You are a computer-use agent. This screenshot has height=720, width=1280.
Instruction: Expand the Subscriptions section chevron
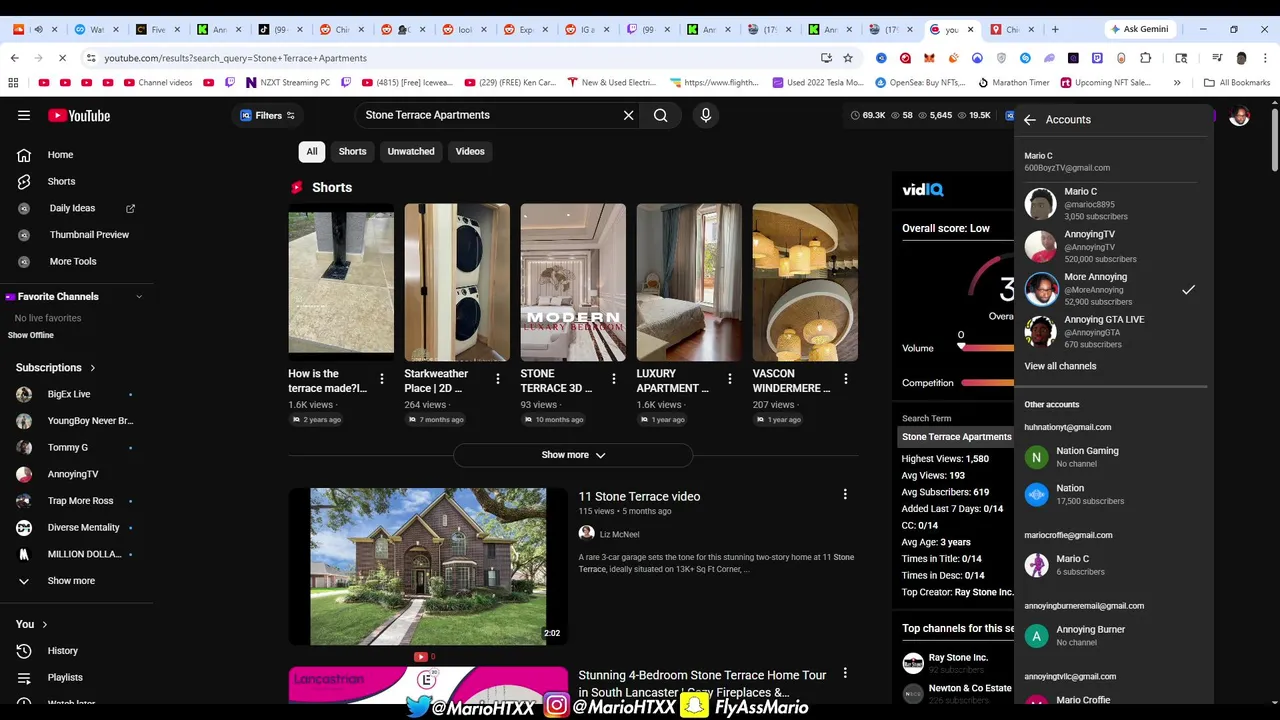[93, 368]
